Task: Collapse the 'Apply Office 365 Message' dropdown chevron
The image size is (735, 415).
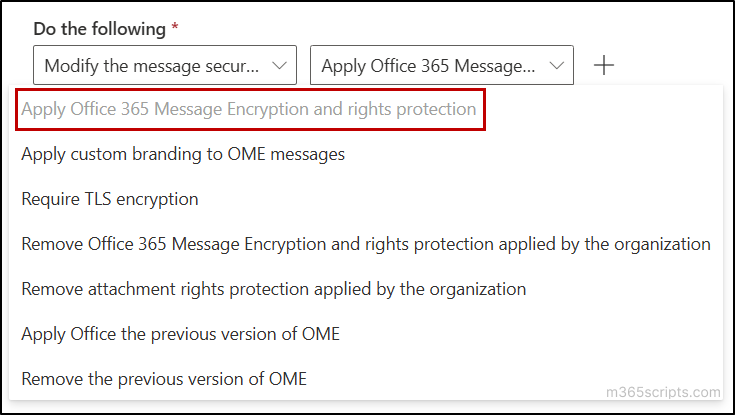Action: pyautogui.click(x=556, y=66)
